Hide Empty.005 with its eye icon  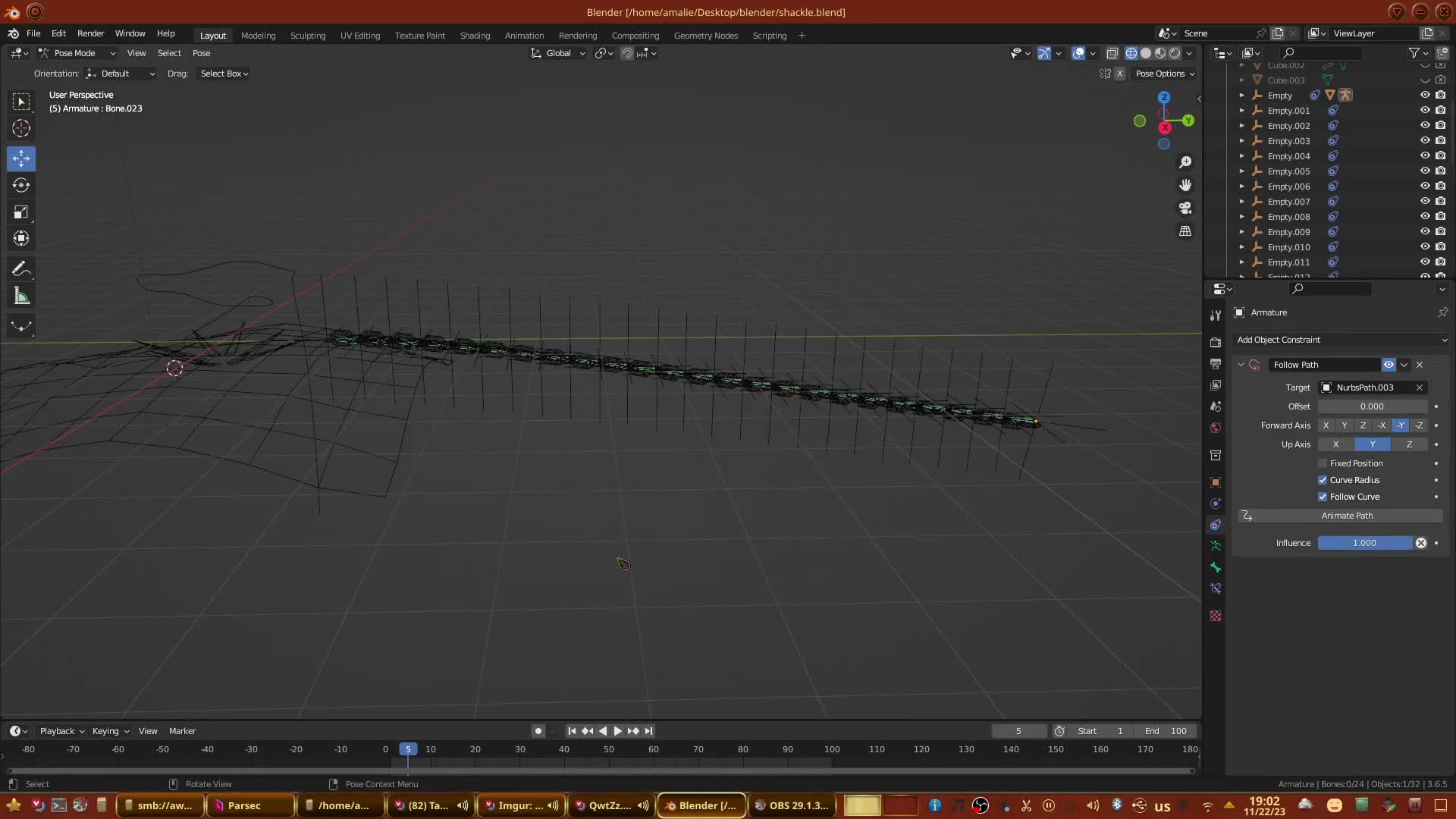[x=1425, y=171]
